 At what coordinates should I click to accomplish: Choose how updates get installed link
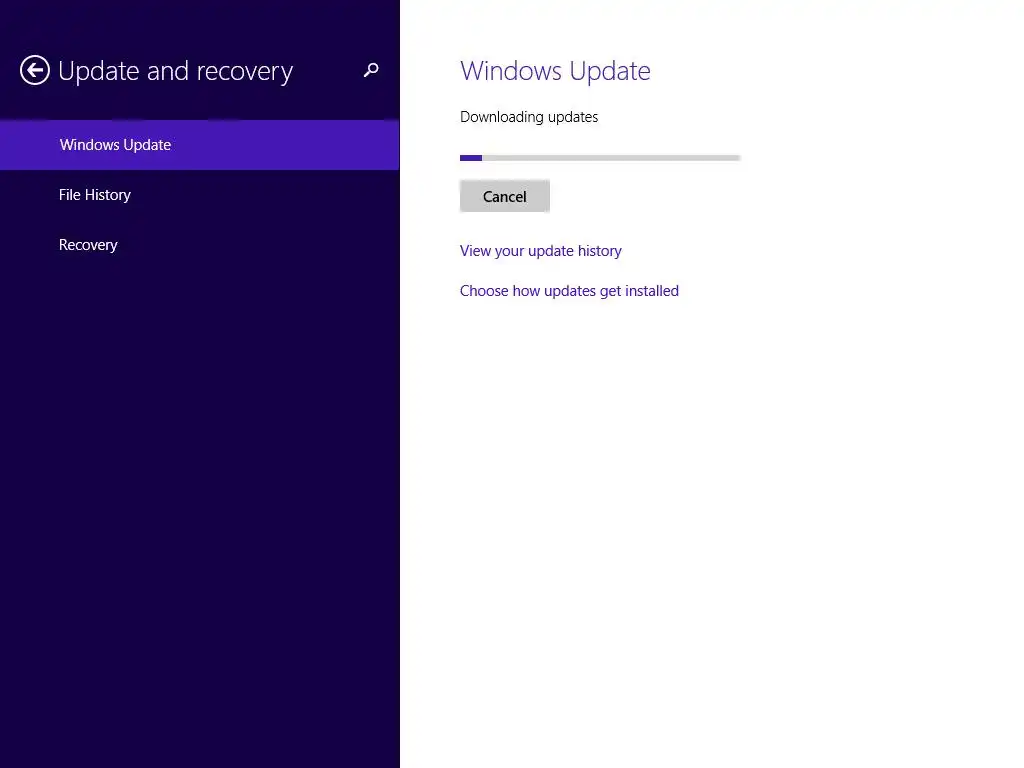click(x=569, y=291)
